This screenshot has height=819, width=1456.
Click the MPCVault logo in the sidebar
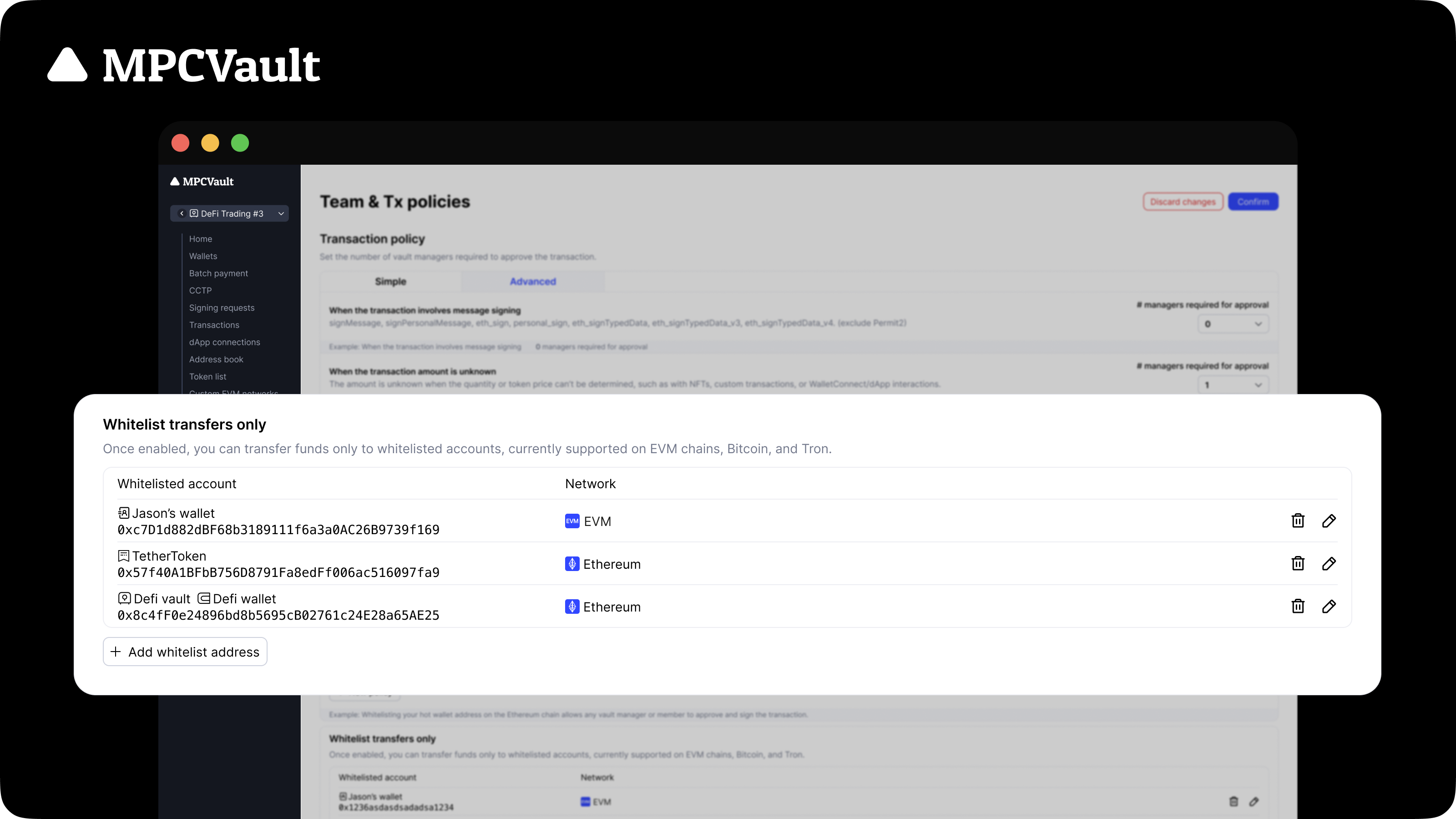[202, 182]
